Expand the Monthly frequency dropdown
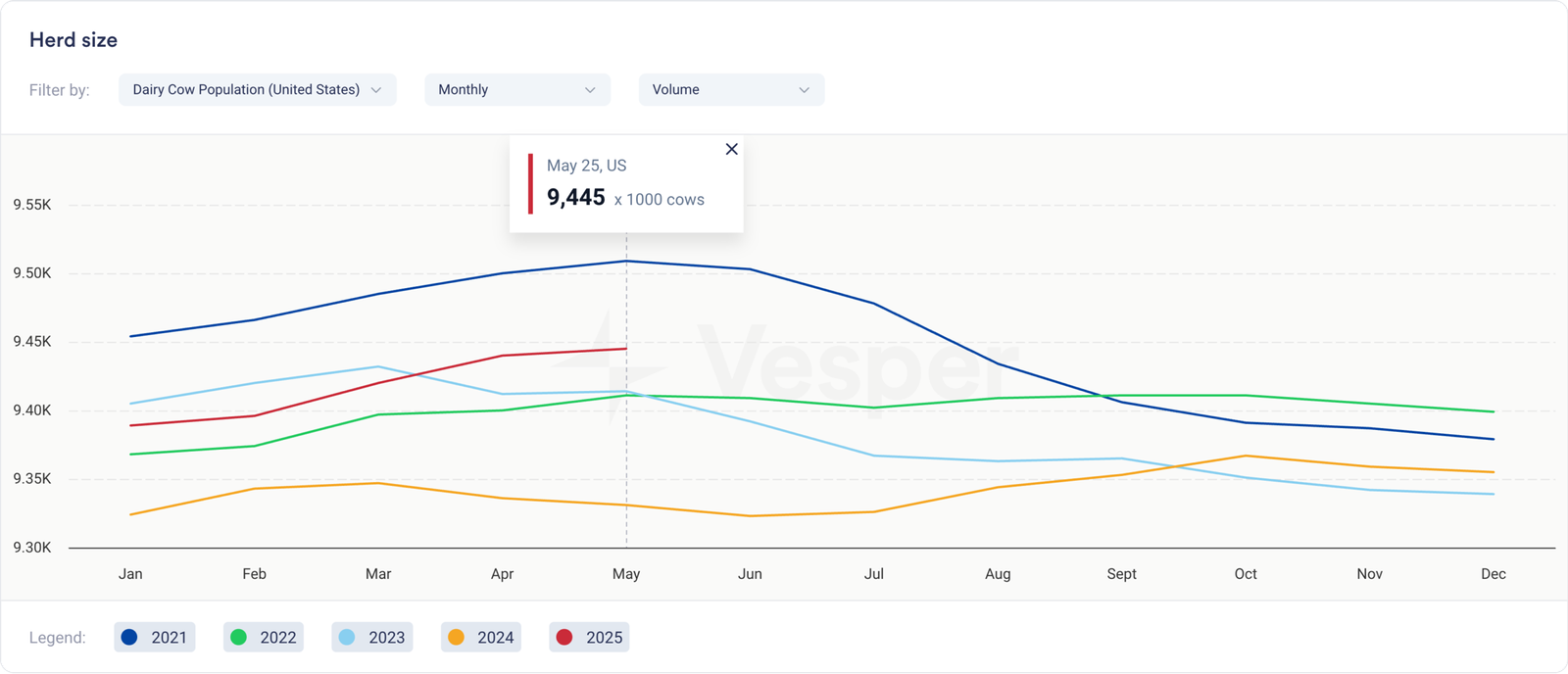The image size is (1568, 674). [516, 89]
